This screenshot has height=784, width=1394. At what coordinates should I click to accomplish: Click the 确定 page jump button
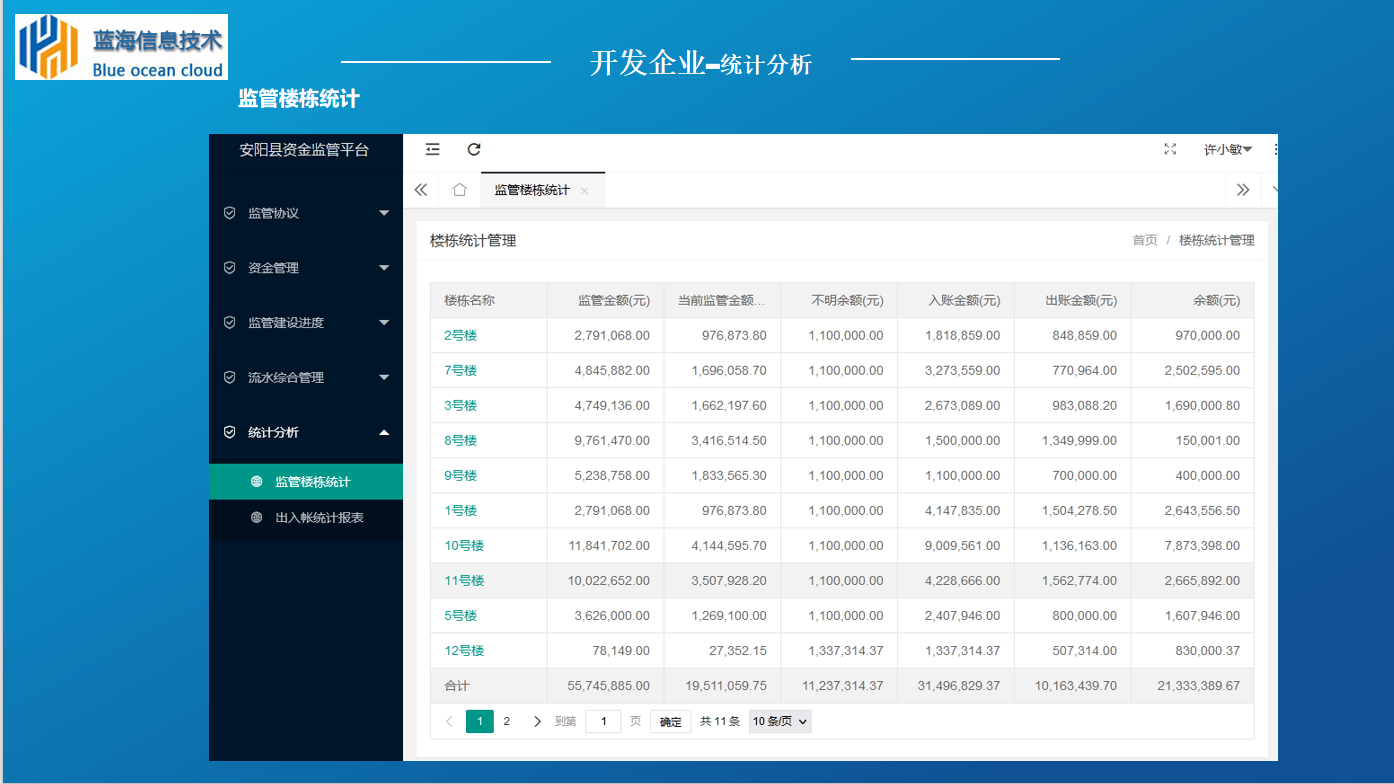click(x=670, y=721)
